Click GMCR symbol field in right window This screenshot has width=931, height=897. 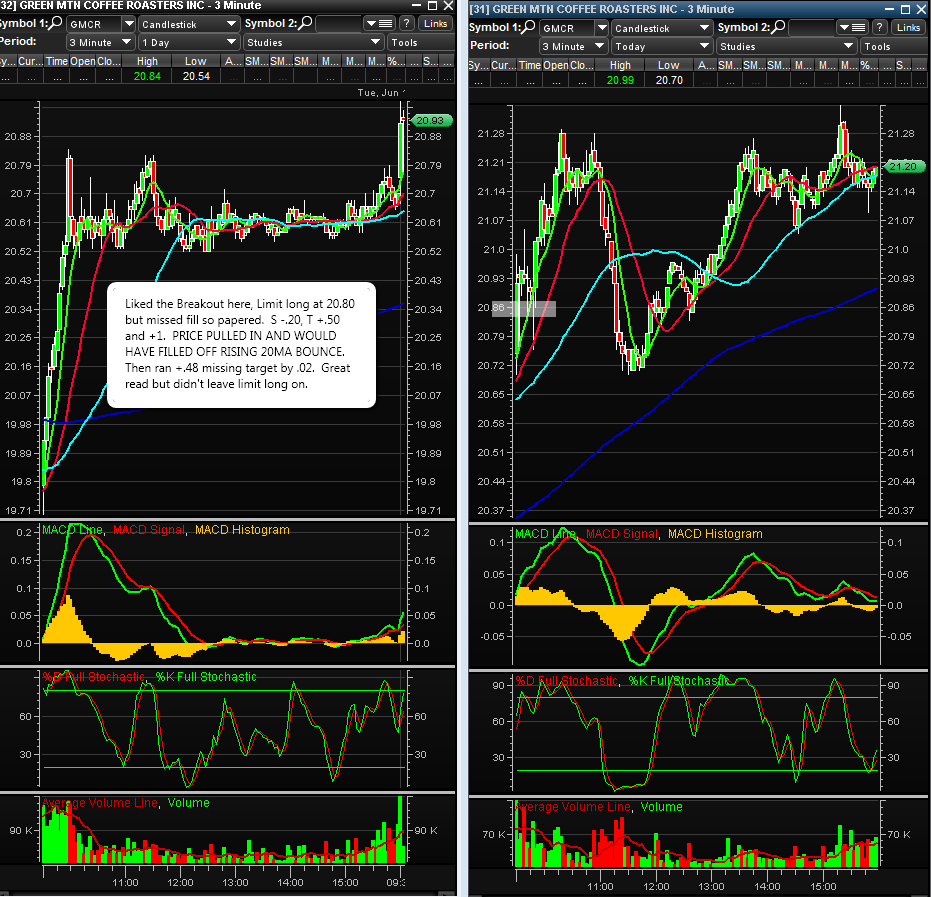pos(567,28)
